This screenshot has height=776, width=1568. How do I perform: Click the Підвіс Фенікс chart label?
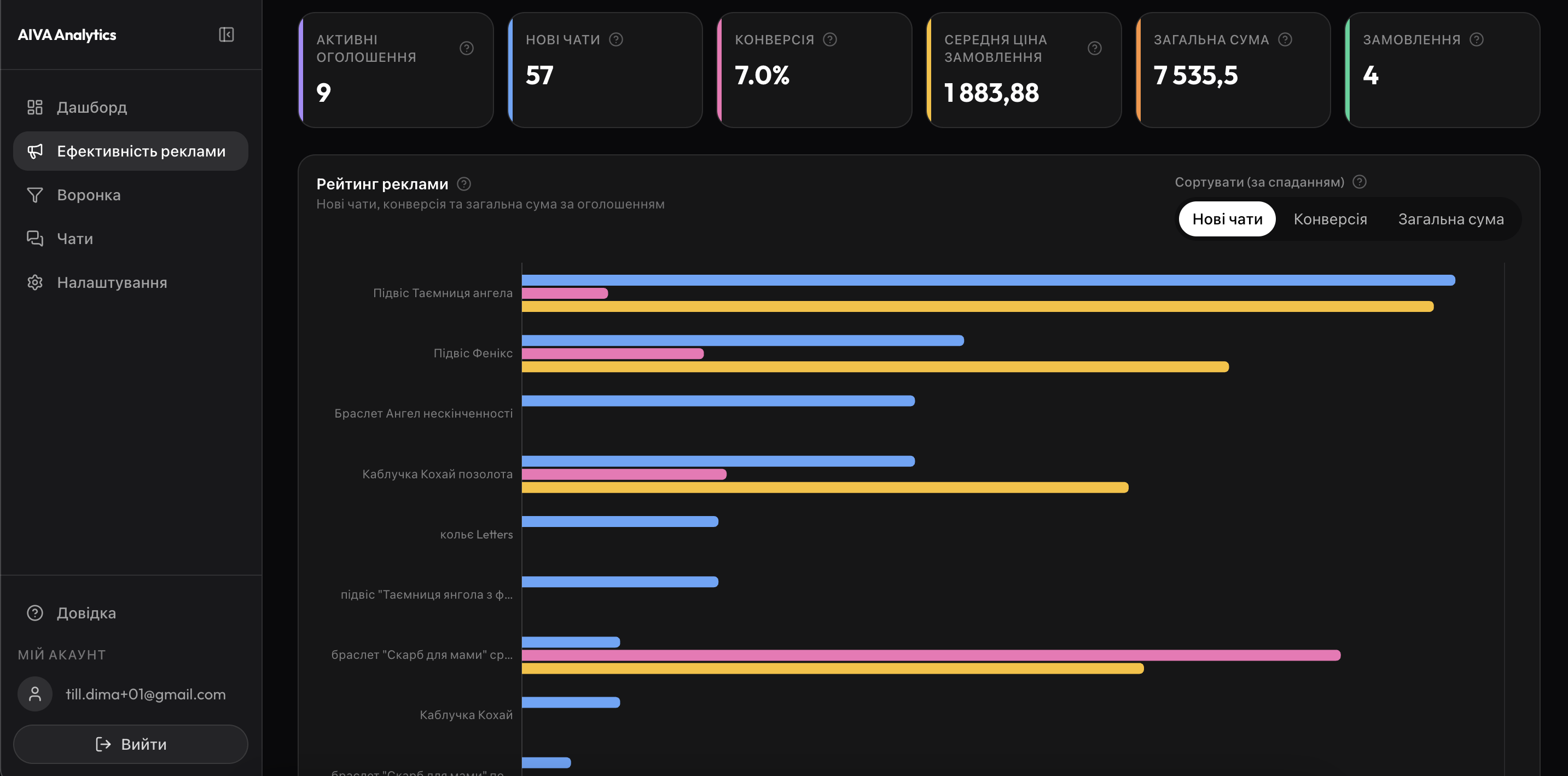pyautogui.click(x=473, y=354)
